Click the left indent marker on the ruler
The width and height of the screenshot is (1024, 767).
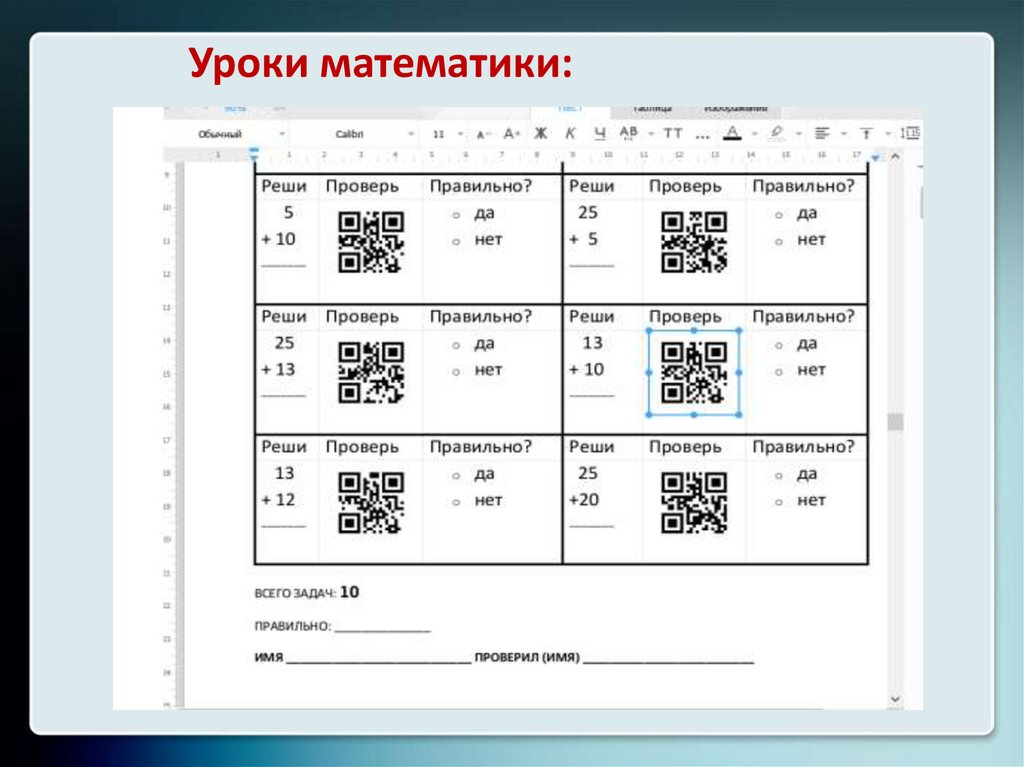[x=254, y=155]
